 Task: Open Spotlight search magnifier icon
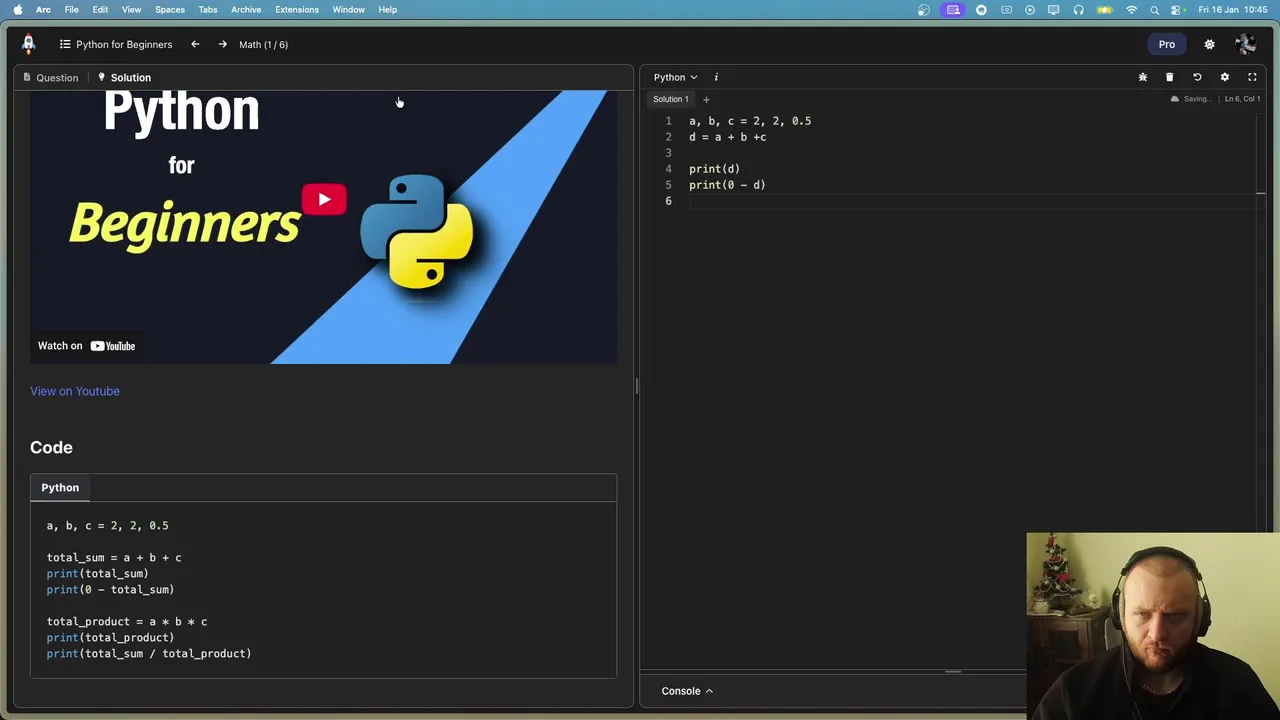[x=1155, y=10]
